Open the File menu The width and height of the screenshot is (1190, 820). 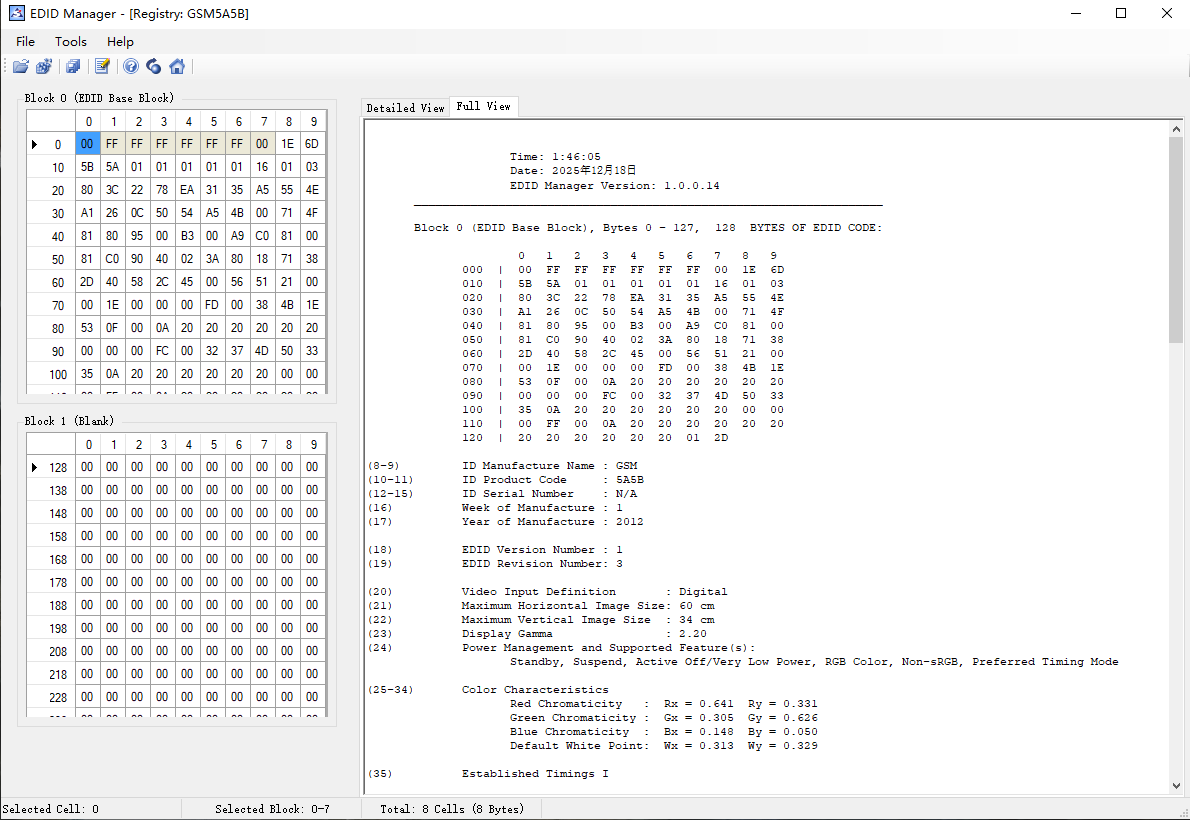(25, 42)
